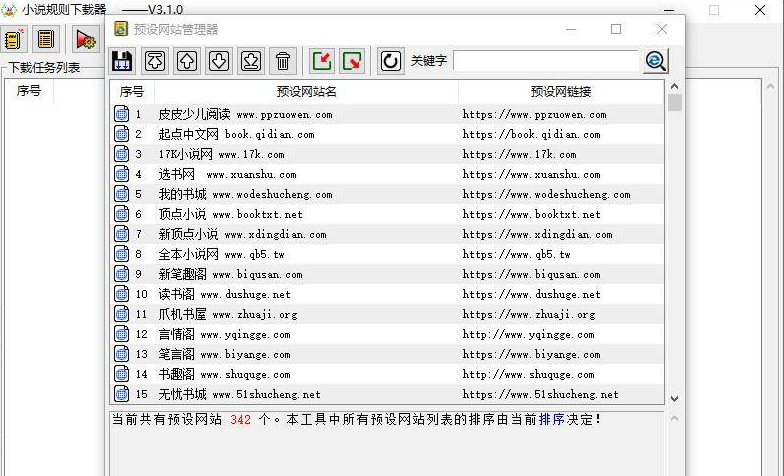
Task: Move selected site to bottom
Action: point(250,61)
